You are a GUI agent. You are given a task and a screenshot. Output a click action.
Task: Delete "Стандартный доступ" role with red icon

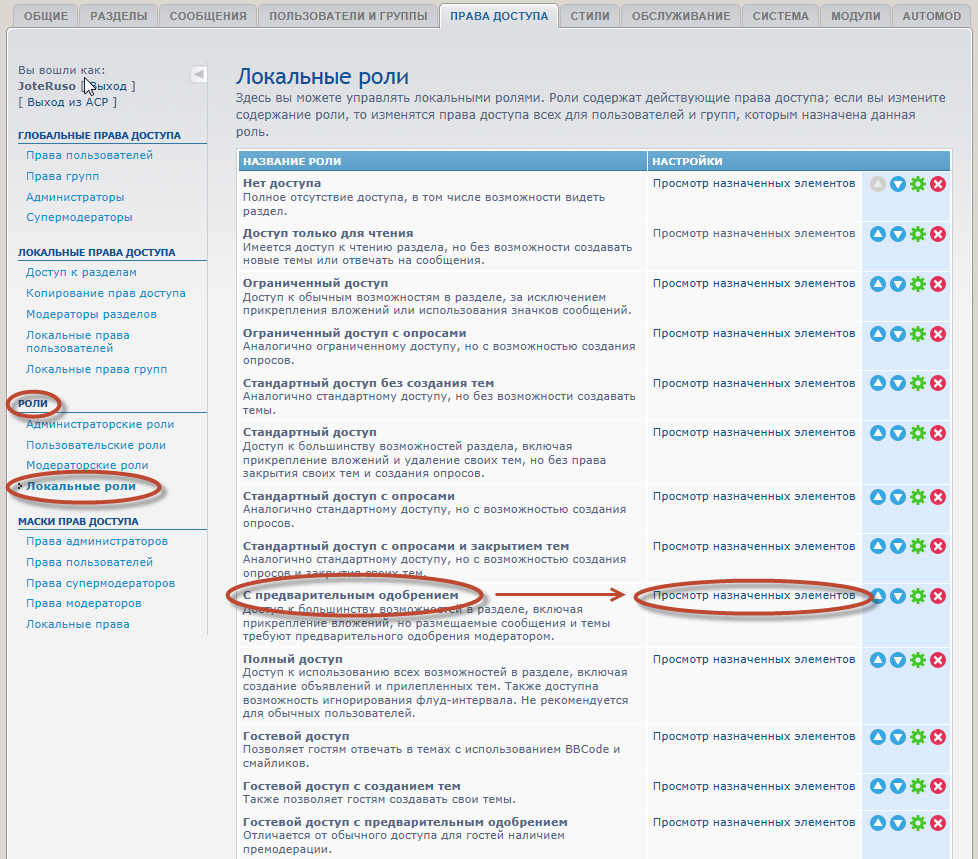(938, 433)
